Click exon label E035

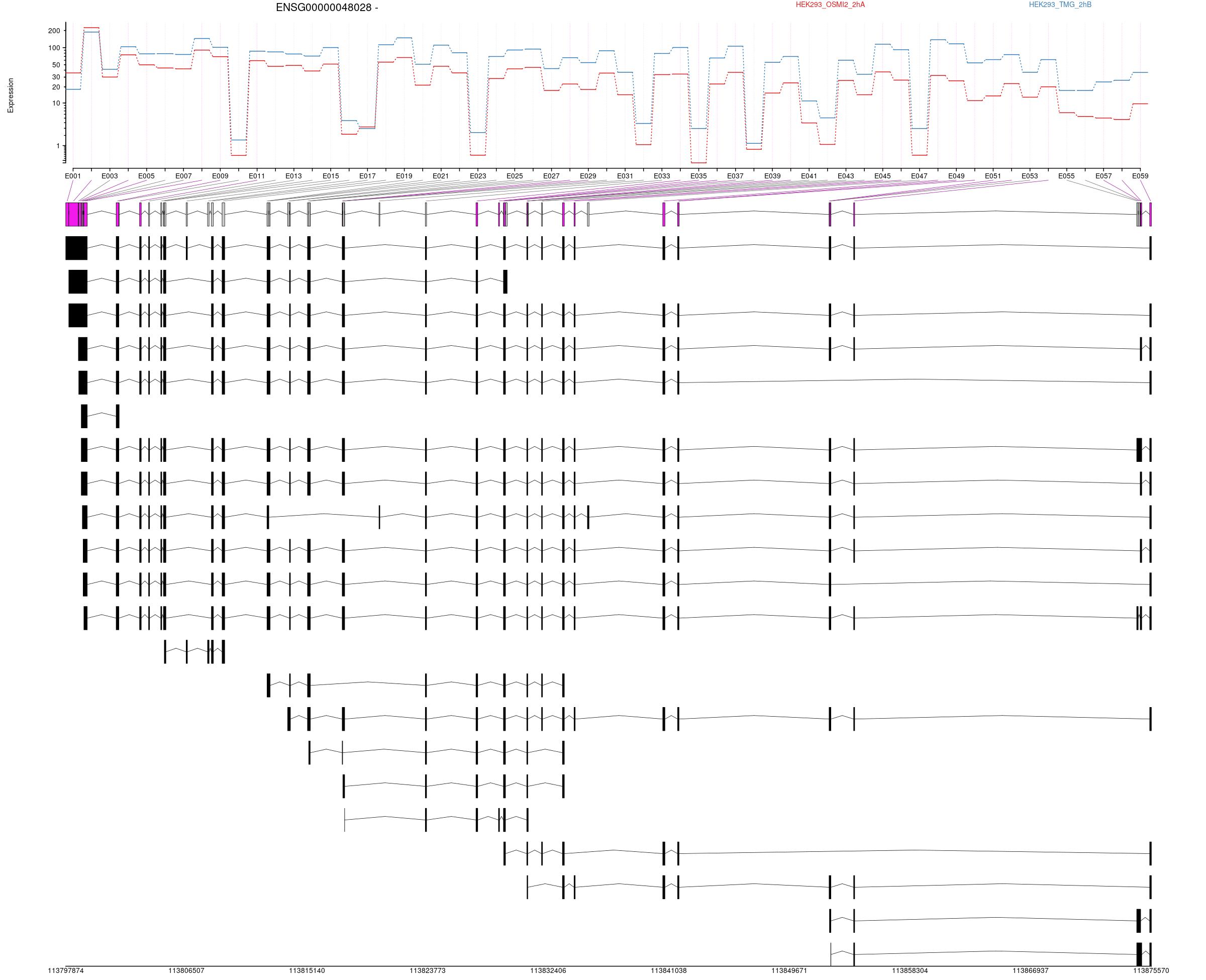pos(698,176)
